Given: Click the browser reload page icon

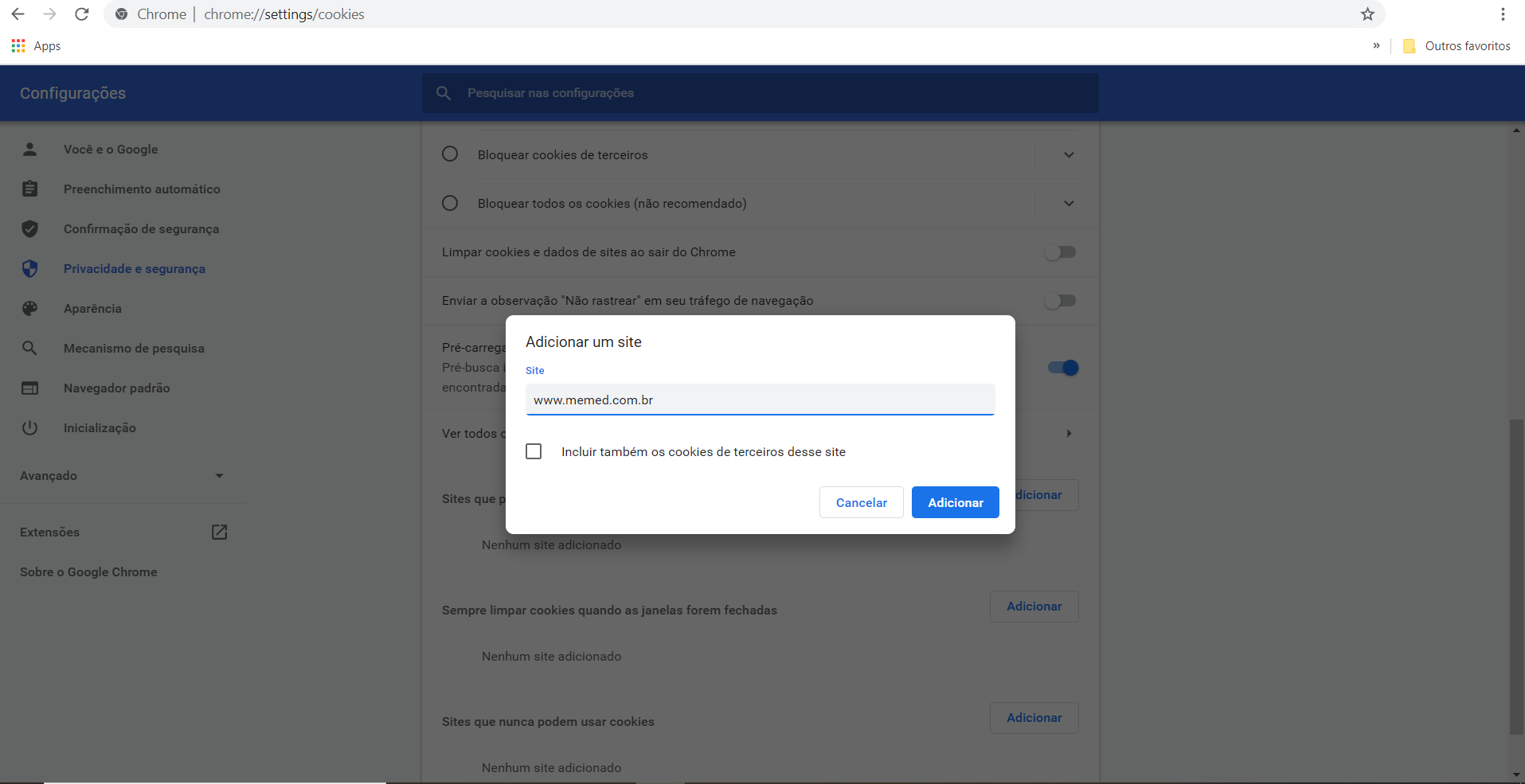Looking at the screenshot, I should 81,14.
